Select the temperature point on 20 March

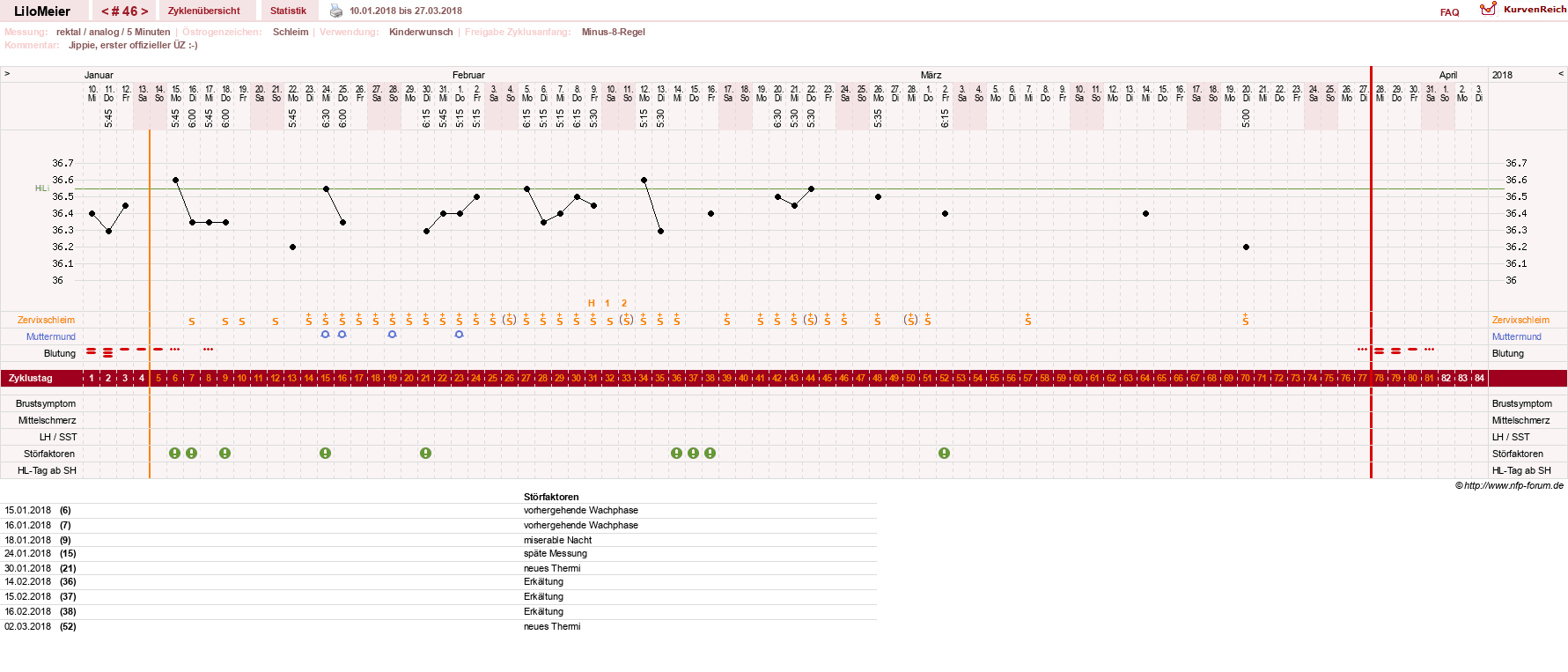(x=1246, y=247)
